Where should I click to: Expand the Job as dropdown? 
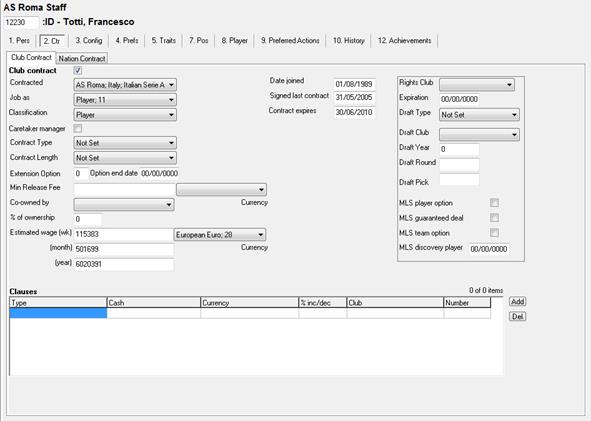[x=125, y=100]
